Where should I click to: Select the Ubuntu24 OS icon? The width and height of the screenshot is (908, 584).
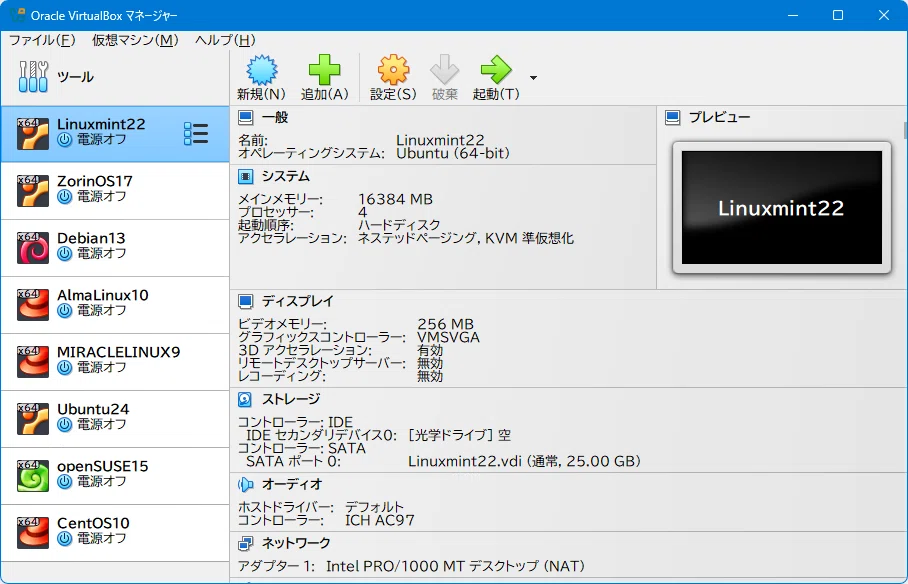32,419
